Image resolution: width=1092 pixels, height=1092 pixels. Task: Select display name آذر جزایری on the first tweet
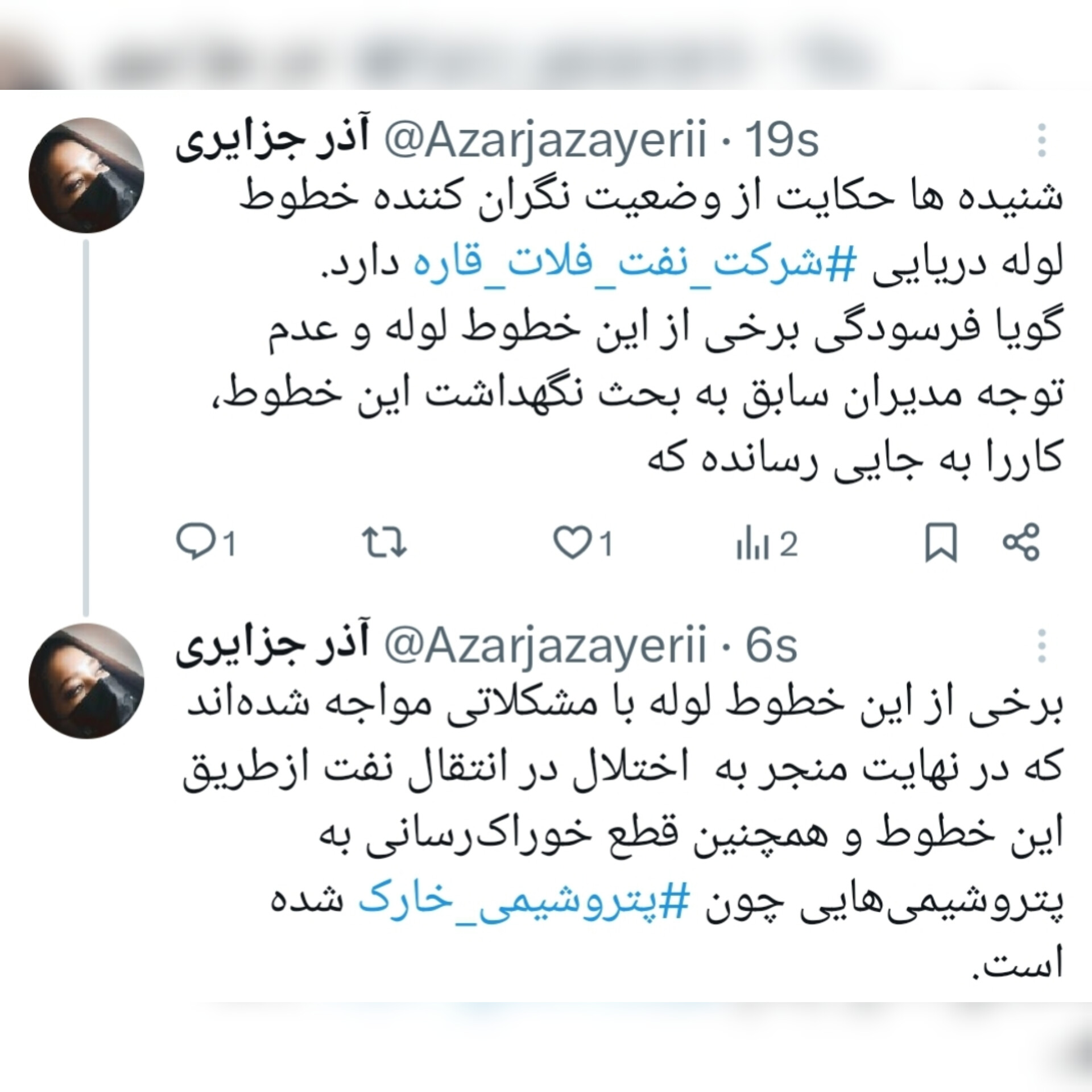pyautogui.click(x=273, y=140)
